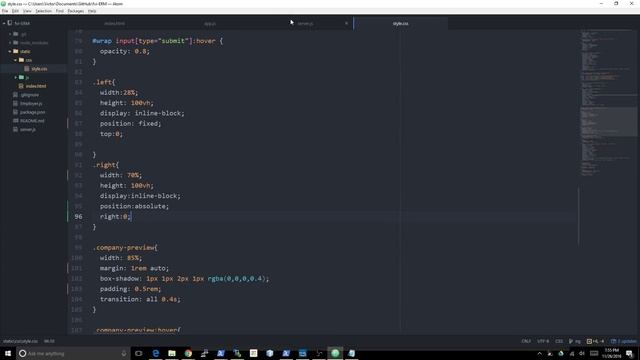This screenshot has width=640, height=360.
Task: Open README.md in the tree view
Action: point(32,121)
